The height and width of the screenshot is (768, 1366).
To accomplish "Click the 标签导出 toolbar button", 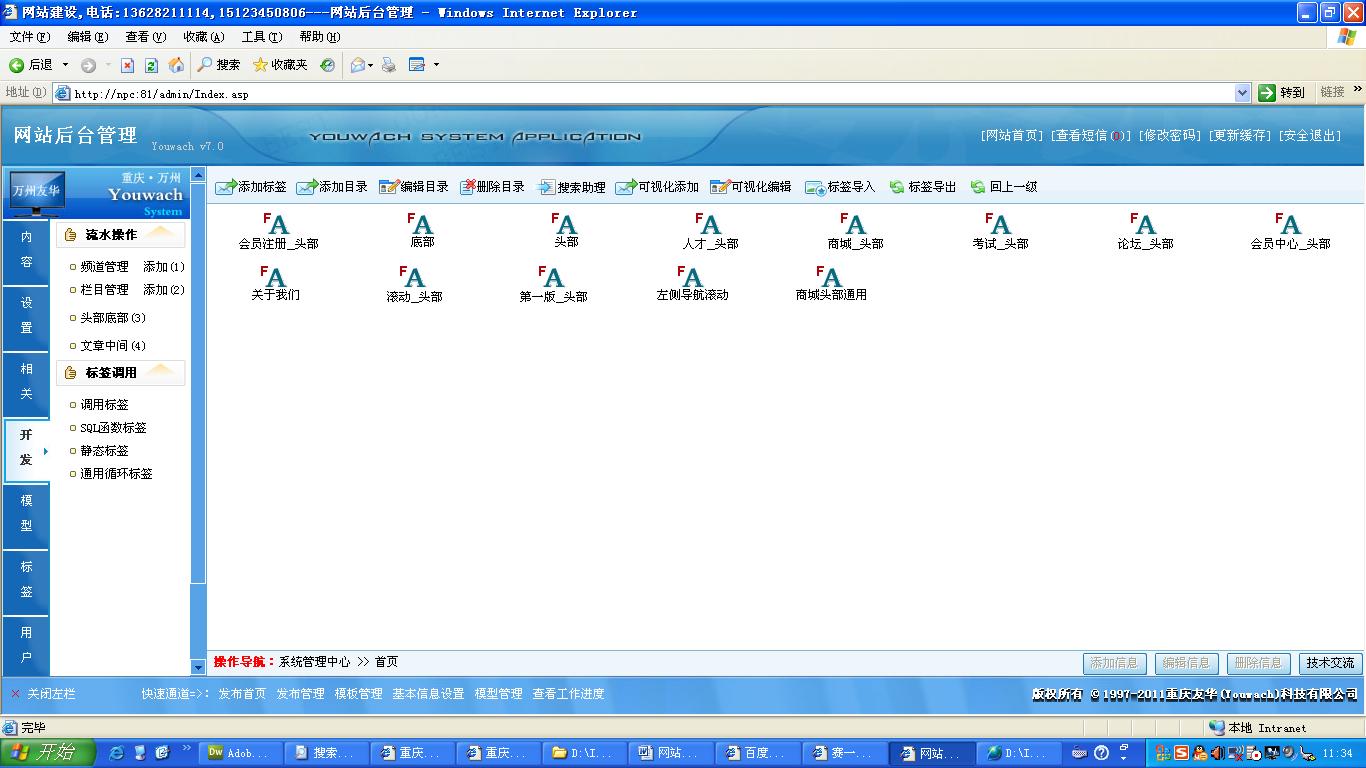I will click(x=923, y=187).
